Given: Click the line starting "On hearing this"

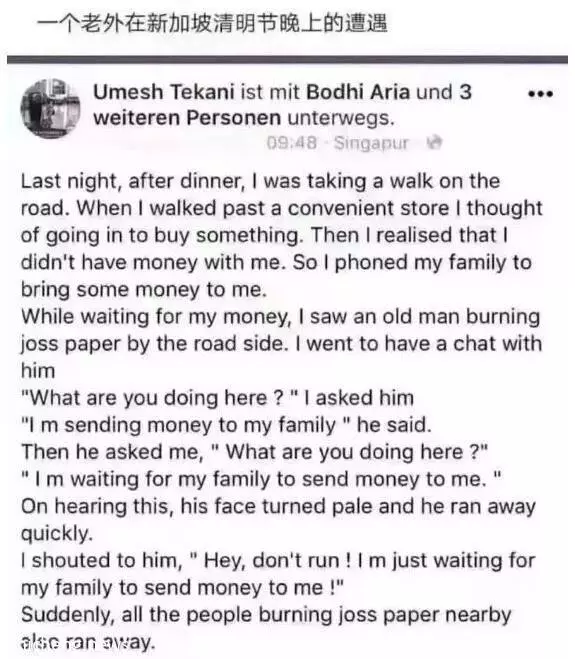Looking at the screenshot, I should pos(278,506).
